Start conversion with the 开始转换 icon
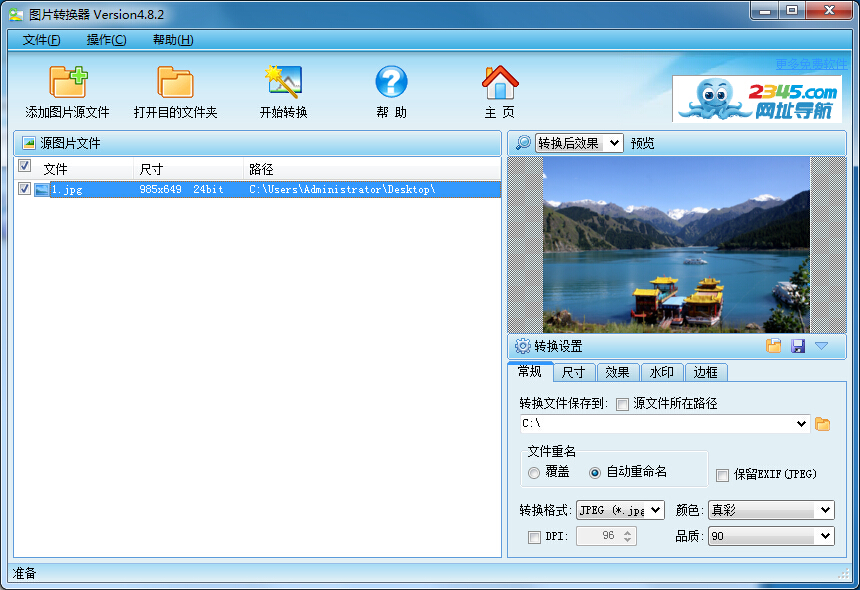Viewport: 860px width, 590px height. (x=283, y=82)
